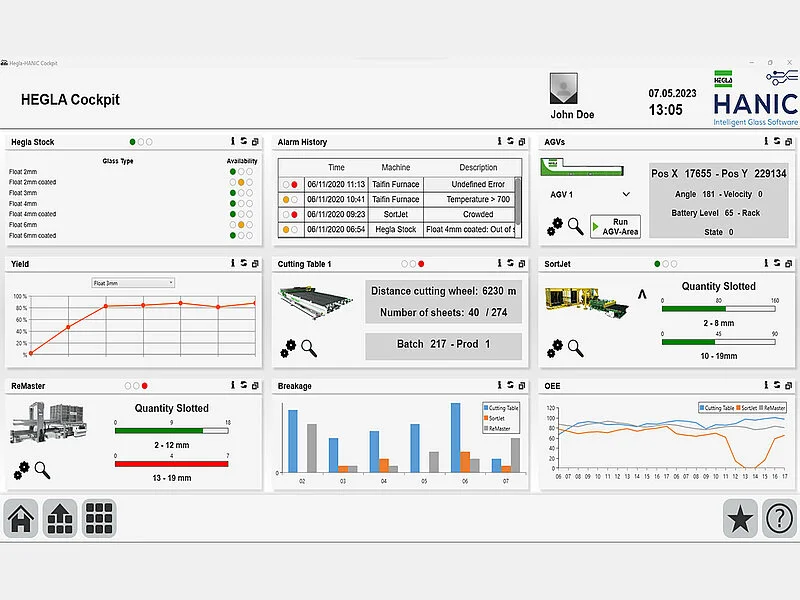Screen dimensions: 800x600
Task: Open ReMaster settings gears icon
Action: [x=21, y=470]
